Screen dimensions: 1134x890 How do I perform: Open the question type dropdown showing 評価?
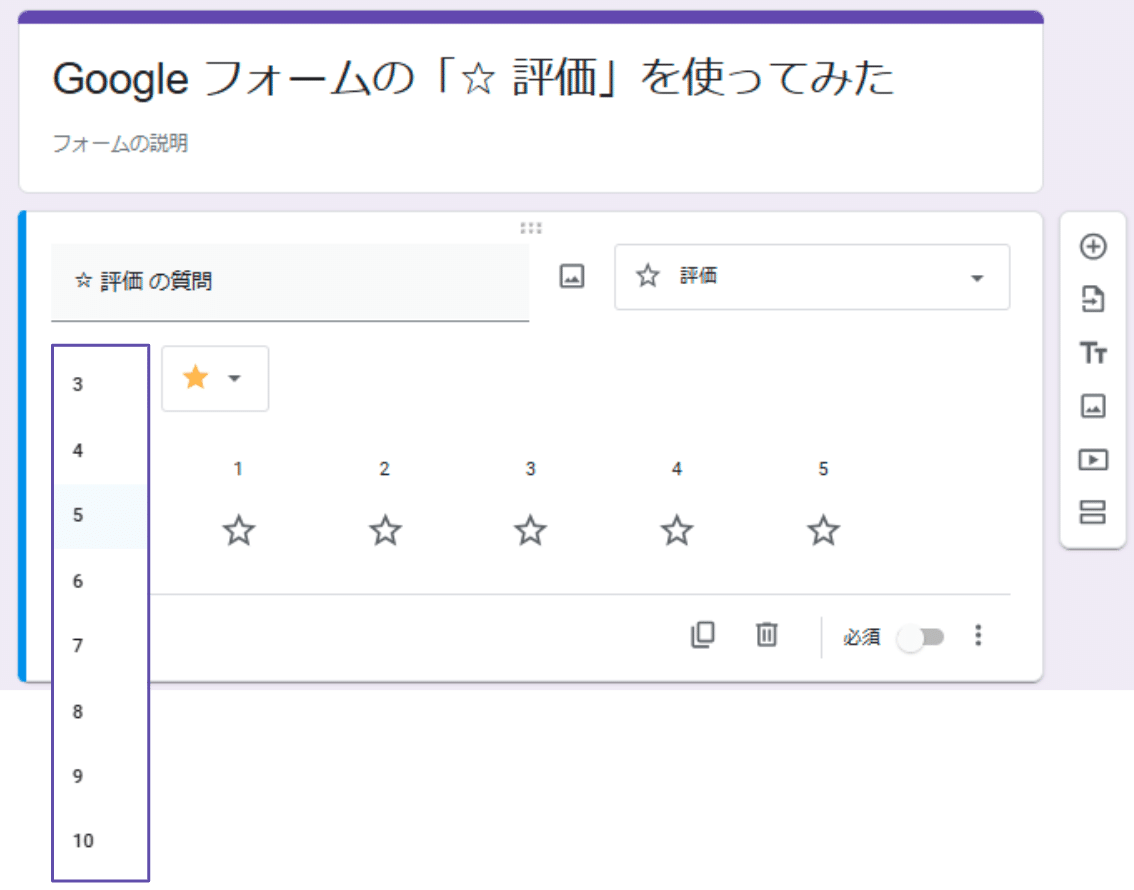(812, 277)
